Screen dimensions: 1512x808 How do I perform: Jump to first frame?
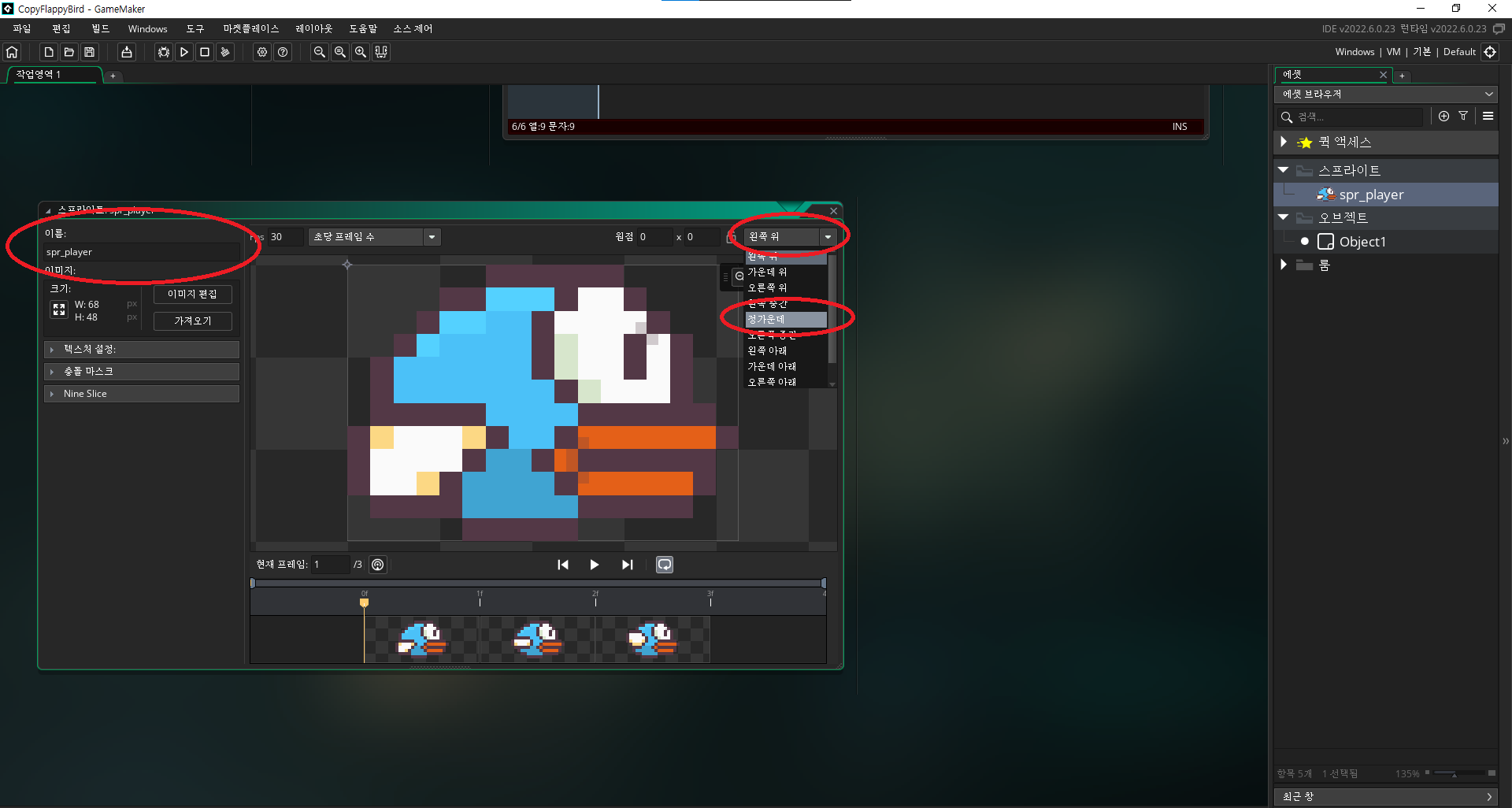coord(563,565)
